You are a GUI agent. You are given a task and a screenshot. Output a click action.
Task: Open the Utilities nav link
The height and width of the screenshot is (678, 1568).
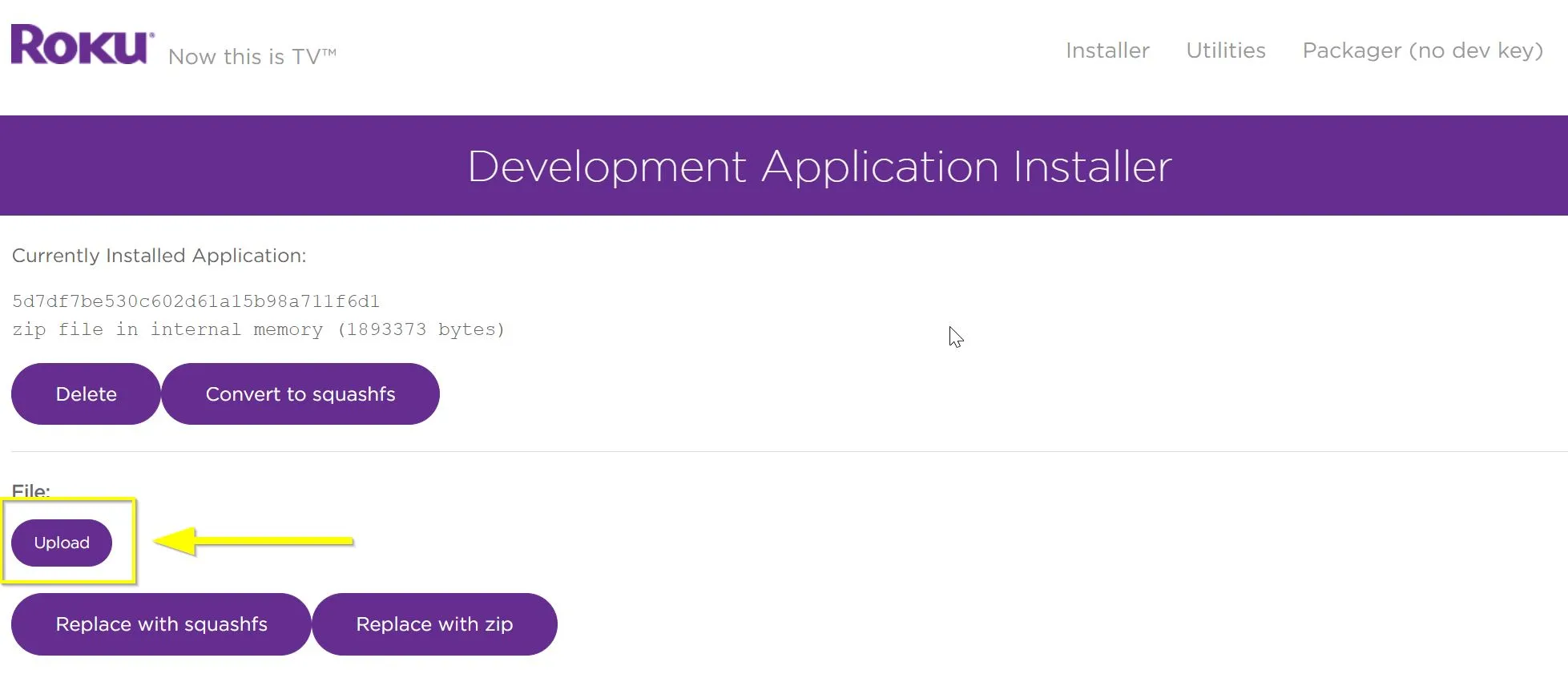[x=1225, y=50]
